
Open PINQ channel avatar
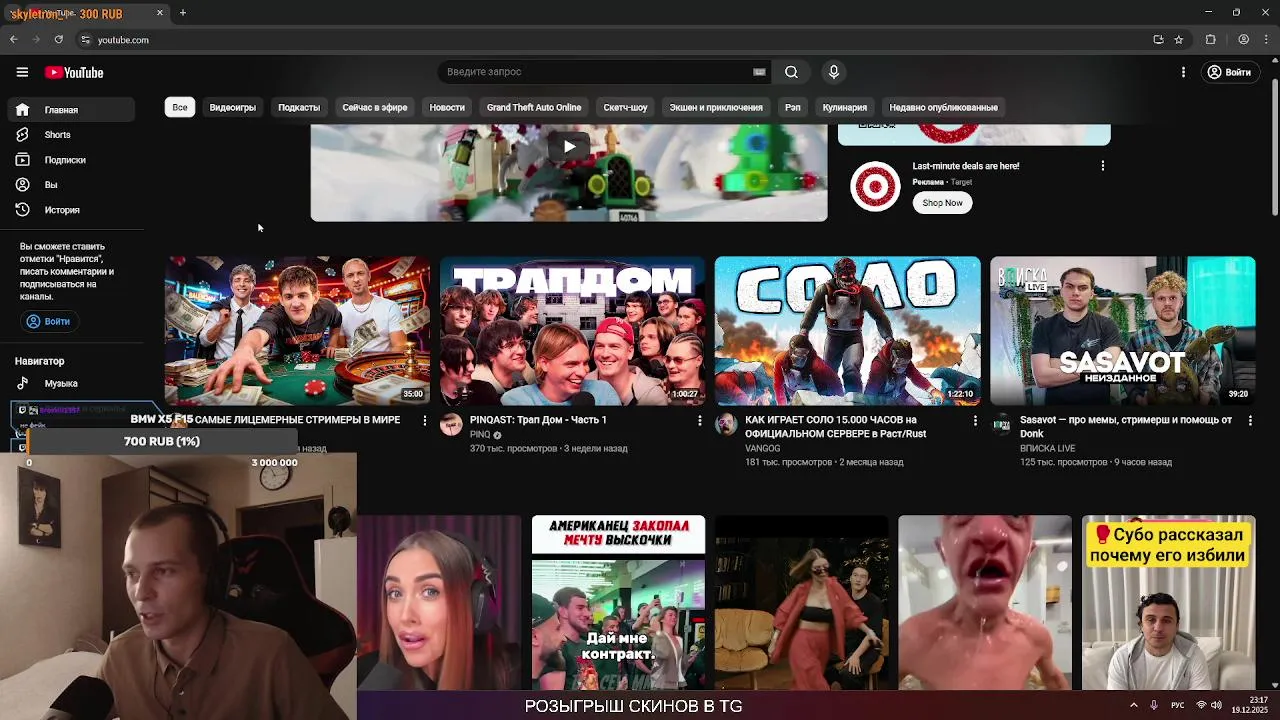451,424
